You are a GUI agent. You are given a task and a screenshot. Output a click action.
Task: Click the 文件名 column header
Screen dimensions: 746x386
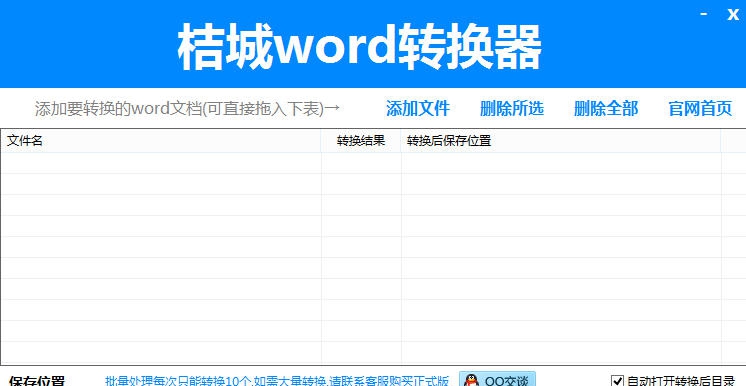[160, 141]
